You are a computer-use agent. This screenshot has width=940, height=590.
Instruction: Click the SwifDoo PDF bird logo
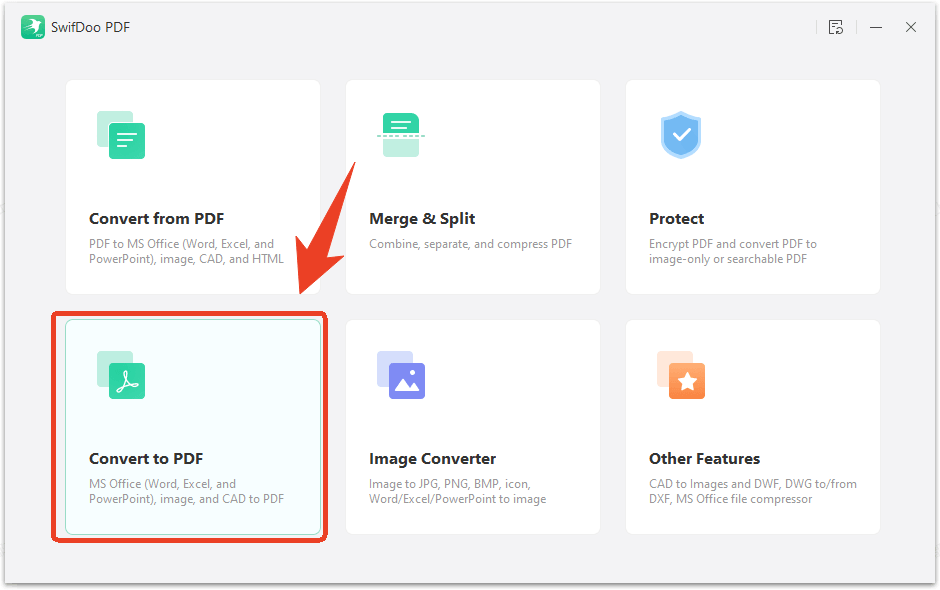coord(33,27)
